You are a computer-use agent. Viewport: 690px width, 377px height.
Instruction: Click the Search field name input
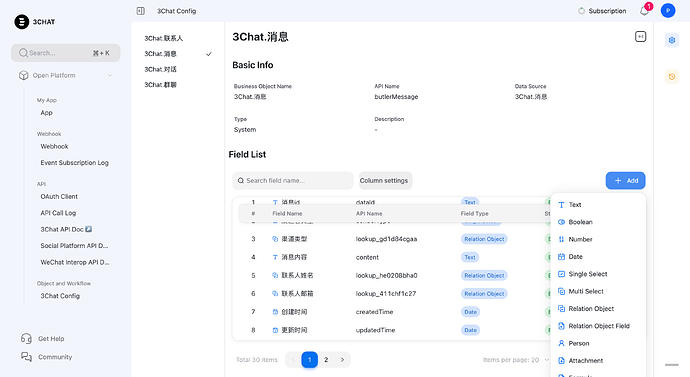293,180
